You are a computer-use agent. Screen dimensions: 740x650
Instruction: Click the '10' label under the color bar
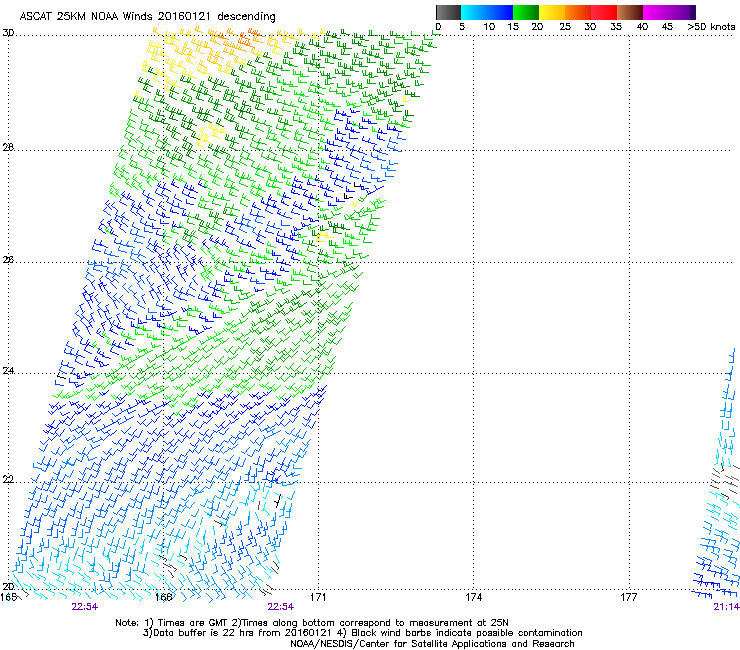[x=489, y=27]
